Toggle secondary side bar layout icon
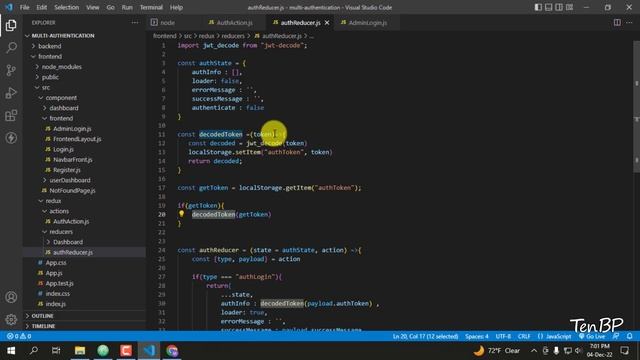This screenshot has height=360, width=640. click(559, 7)
